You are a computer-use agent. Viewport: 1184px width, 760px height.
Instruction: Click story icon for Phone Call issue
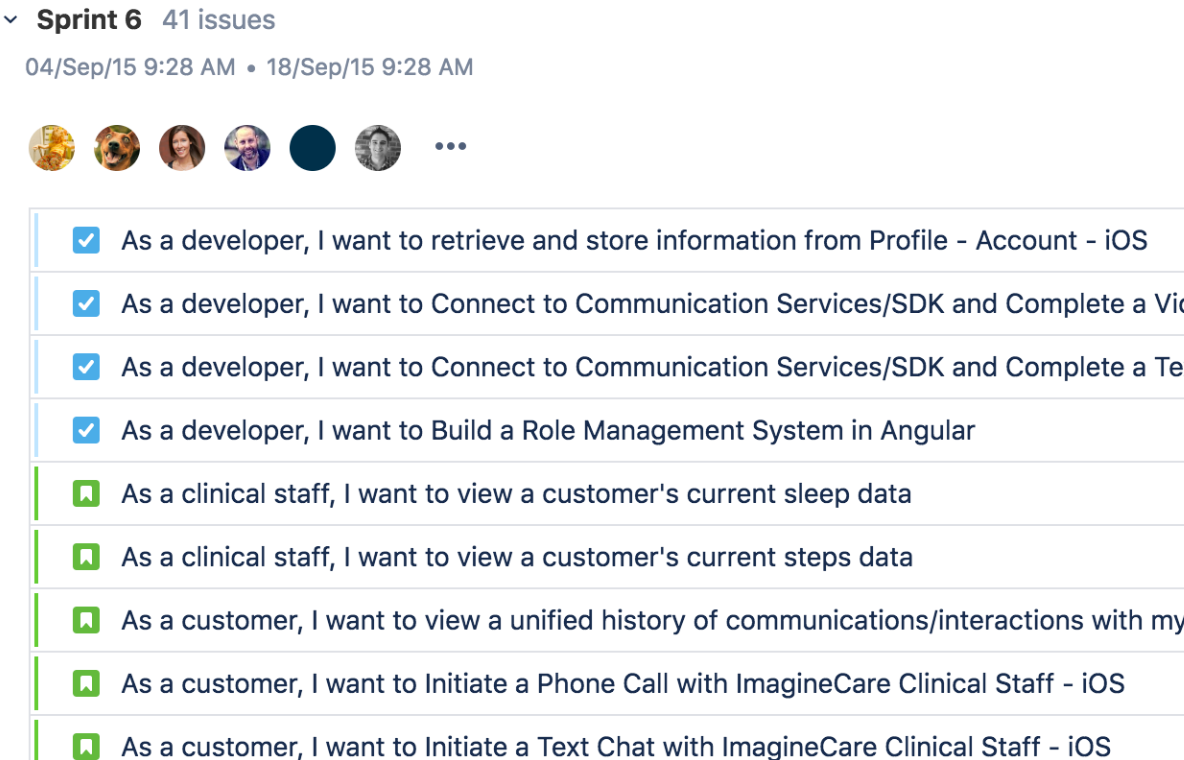(86, 684)
